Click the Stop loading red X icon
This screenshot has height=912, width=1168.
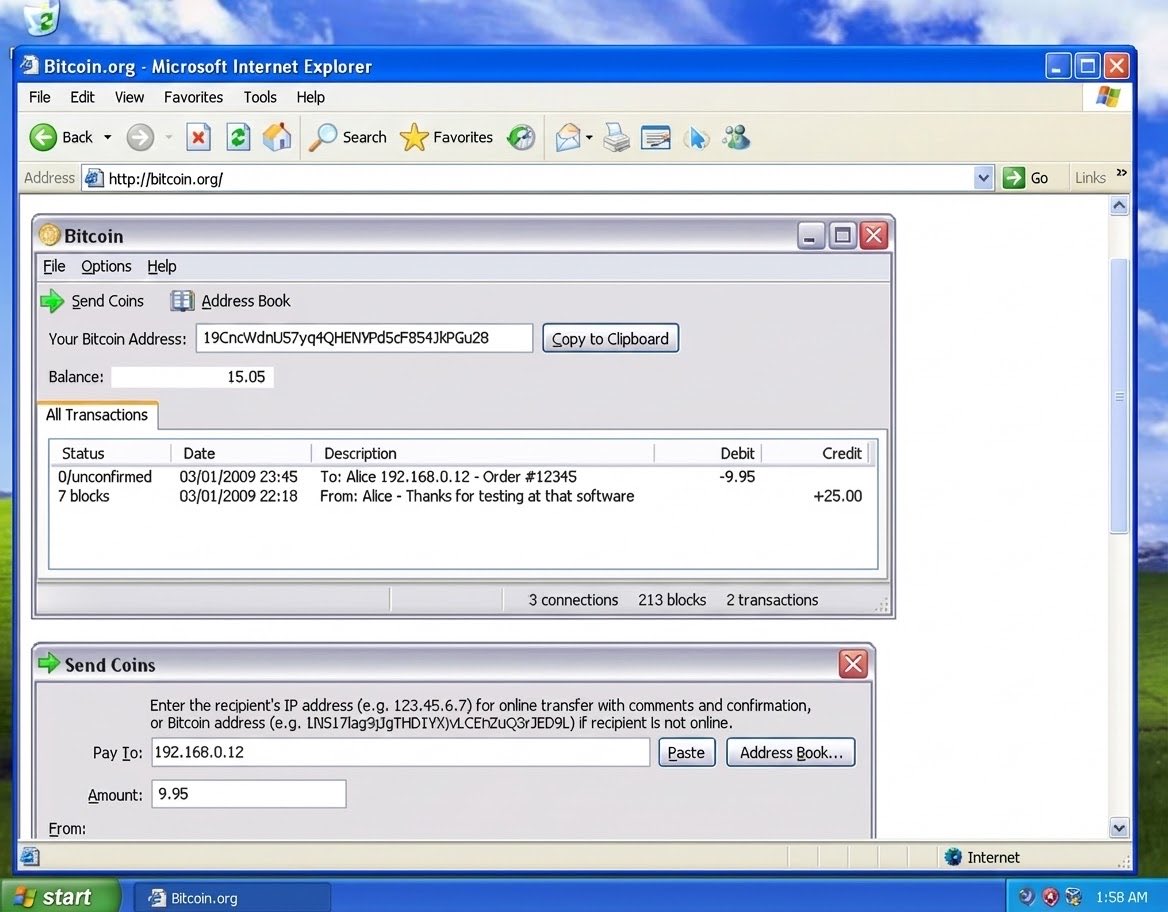[198, 137]
